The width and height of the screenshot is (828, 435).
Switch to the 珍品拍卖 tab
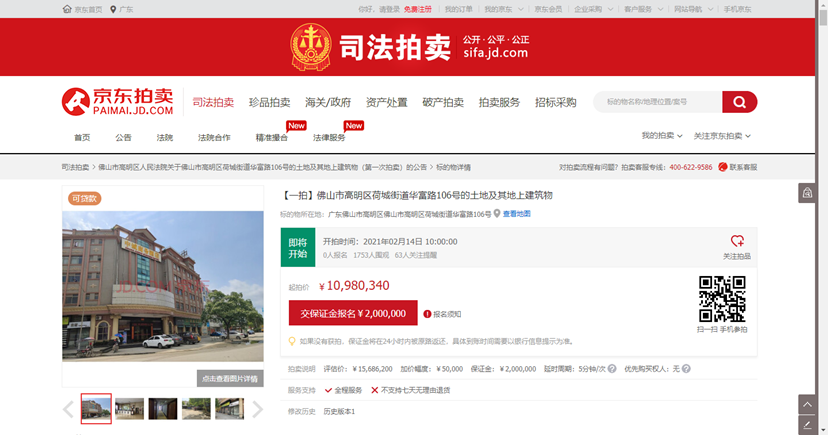[x=269, y=102]
